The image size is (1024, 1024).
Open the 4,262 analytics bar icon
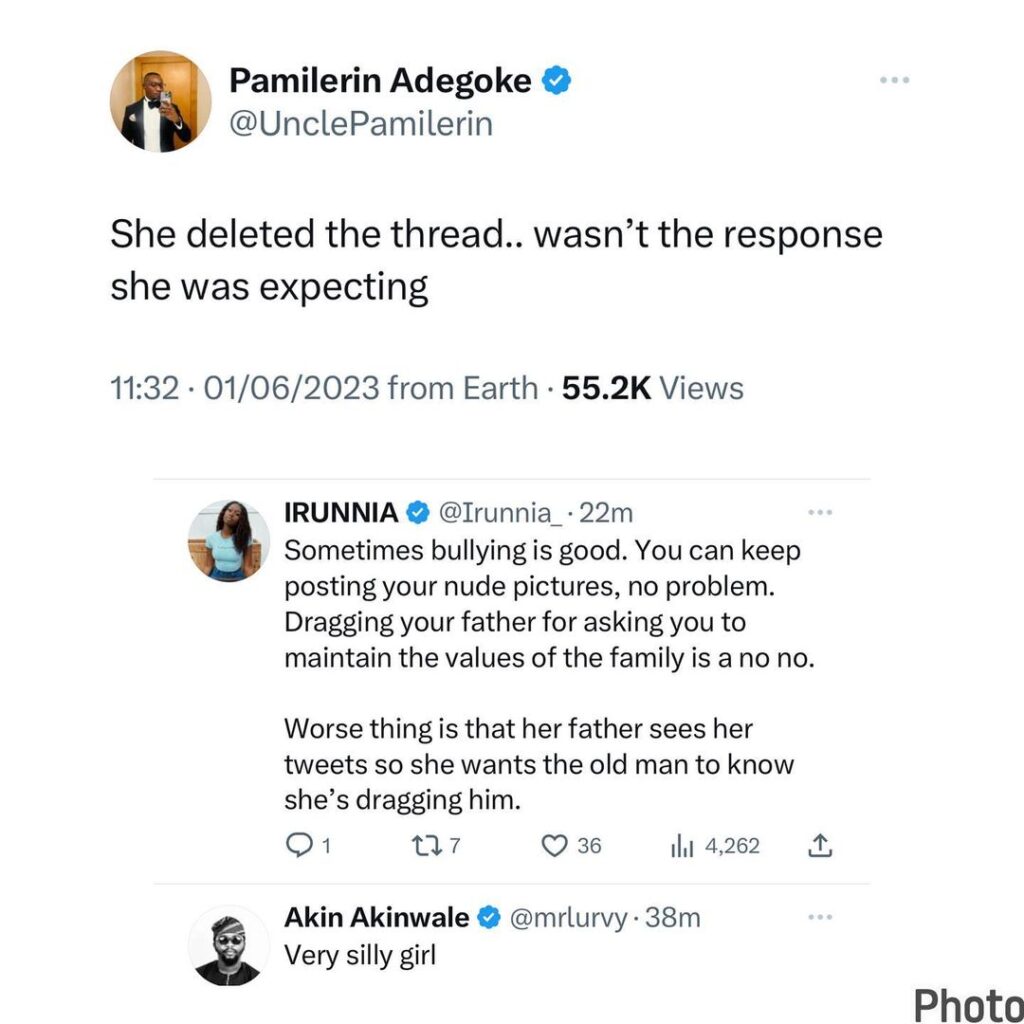[682, 846]
